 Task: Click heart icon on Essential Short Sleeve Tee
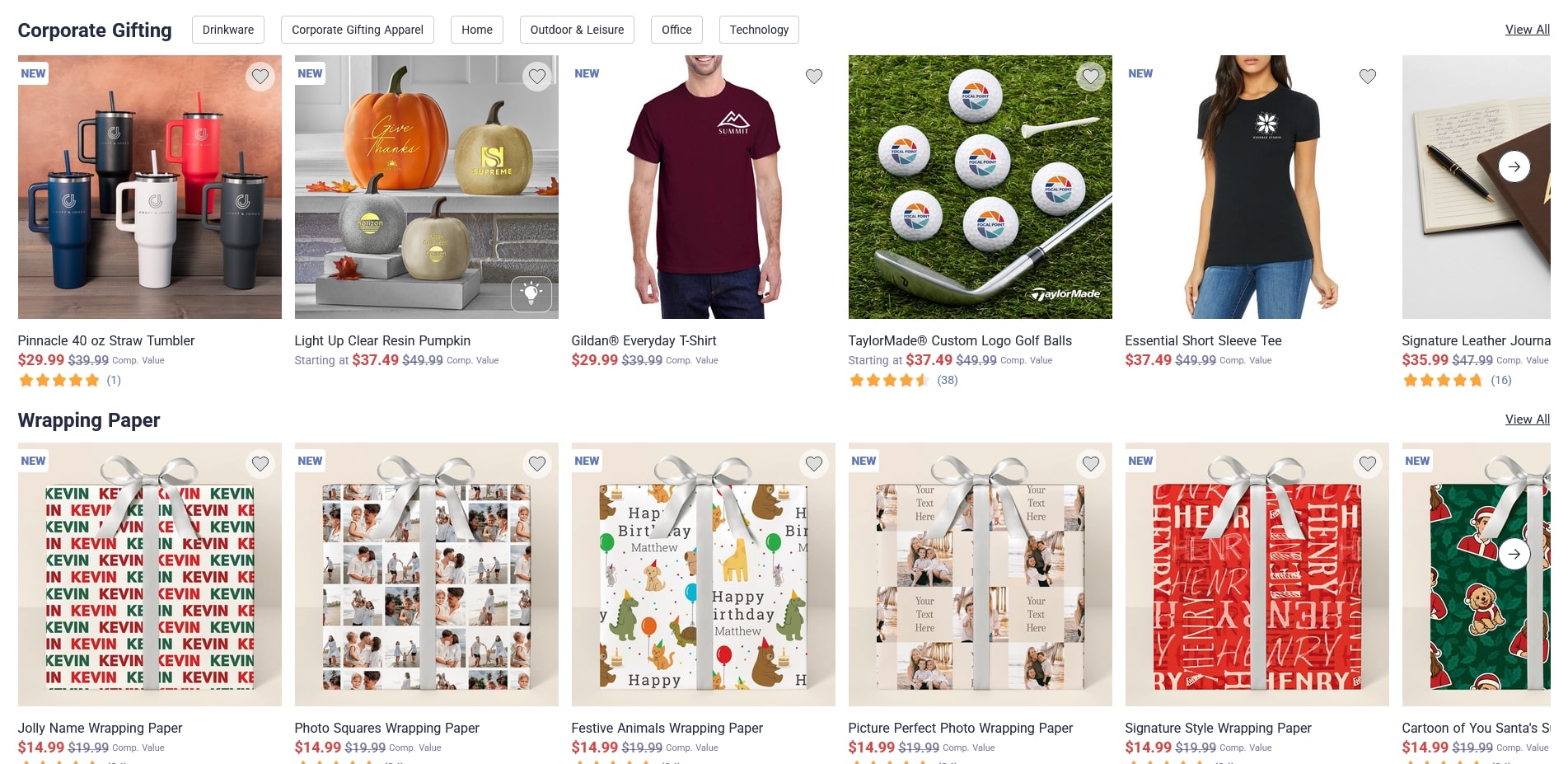[x=1368, y=77]
